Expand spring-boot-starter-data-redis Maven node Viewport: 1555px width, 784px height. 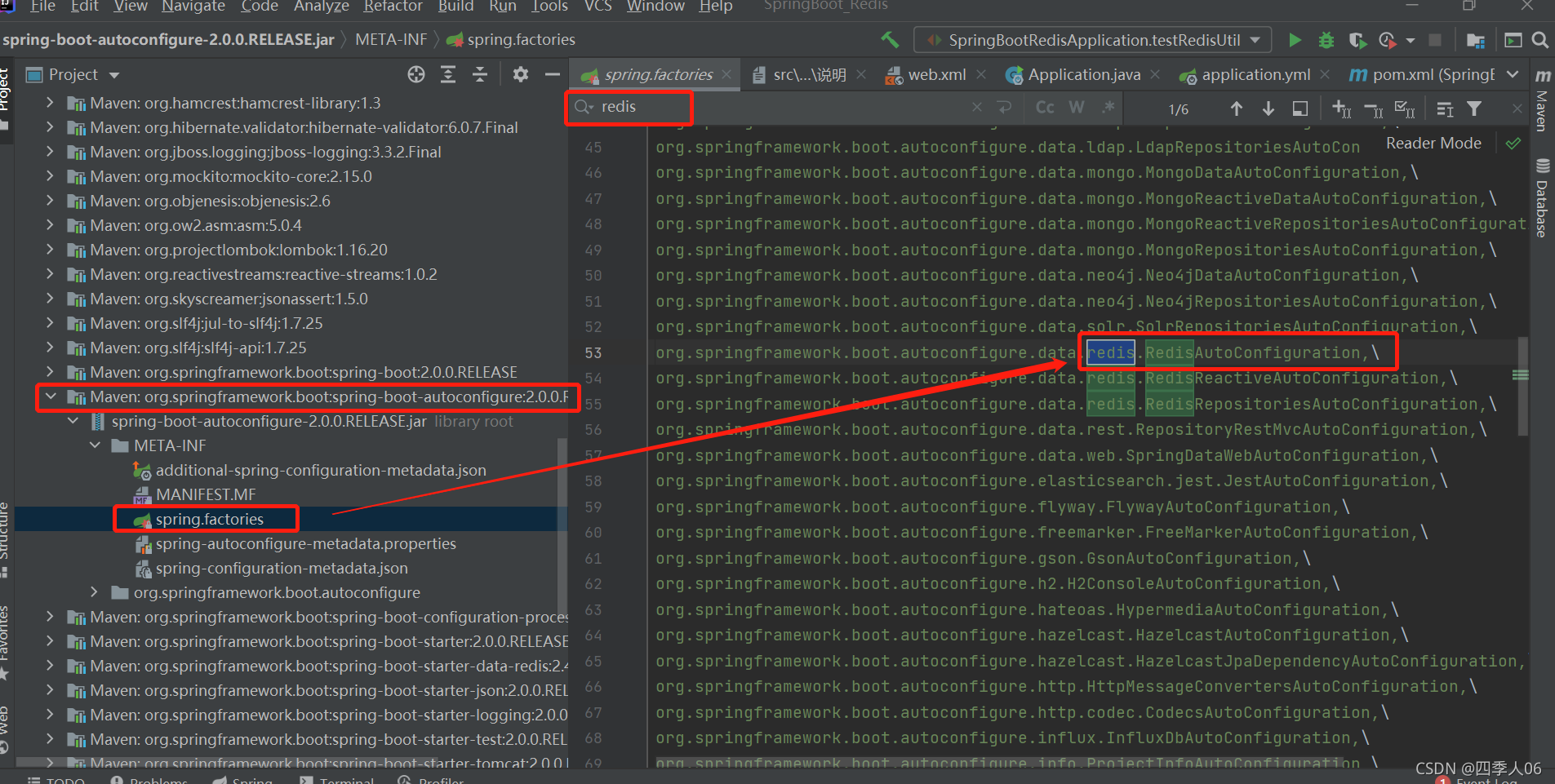[51, 666]
